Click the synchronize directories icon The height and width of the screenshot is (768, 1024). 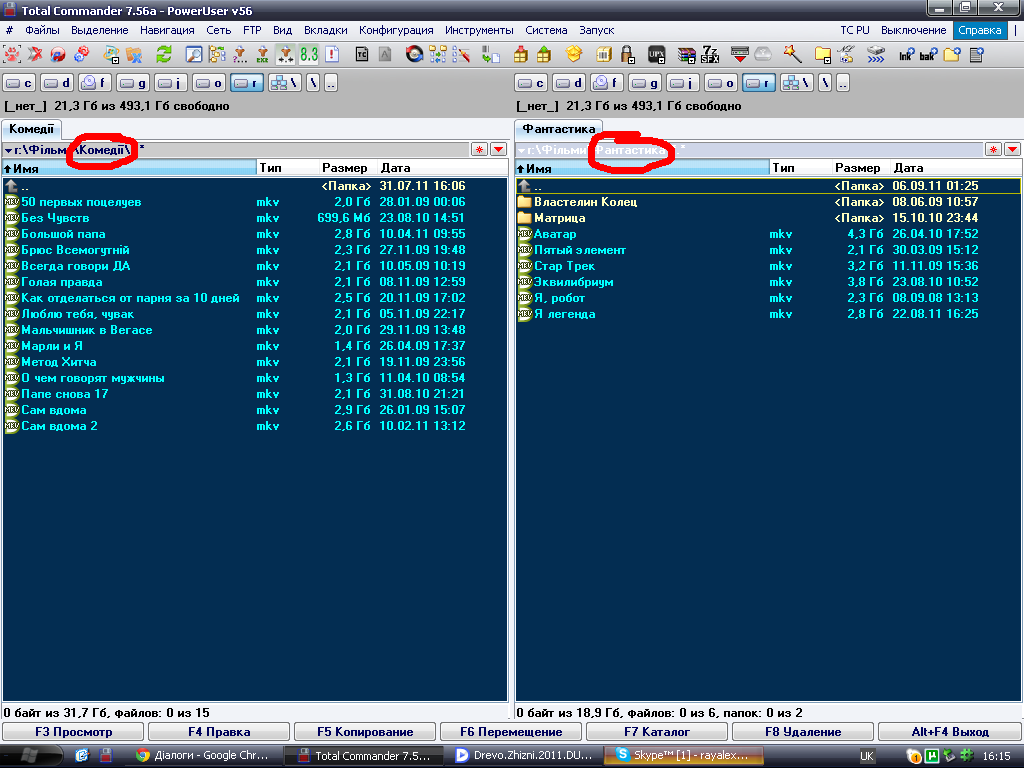pyautogui.click(x=438, y=54)
